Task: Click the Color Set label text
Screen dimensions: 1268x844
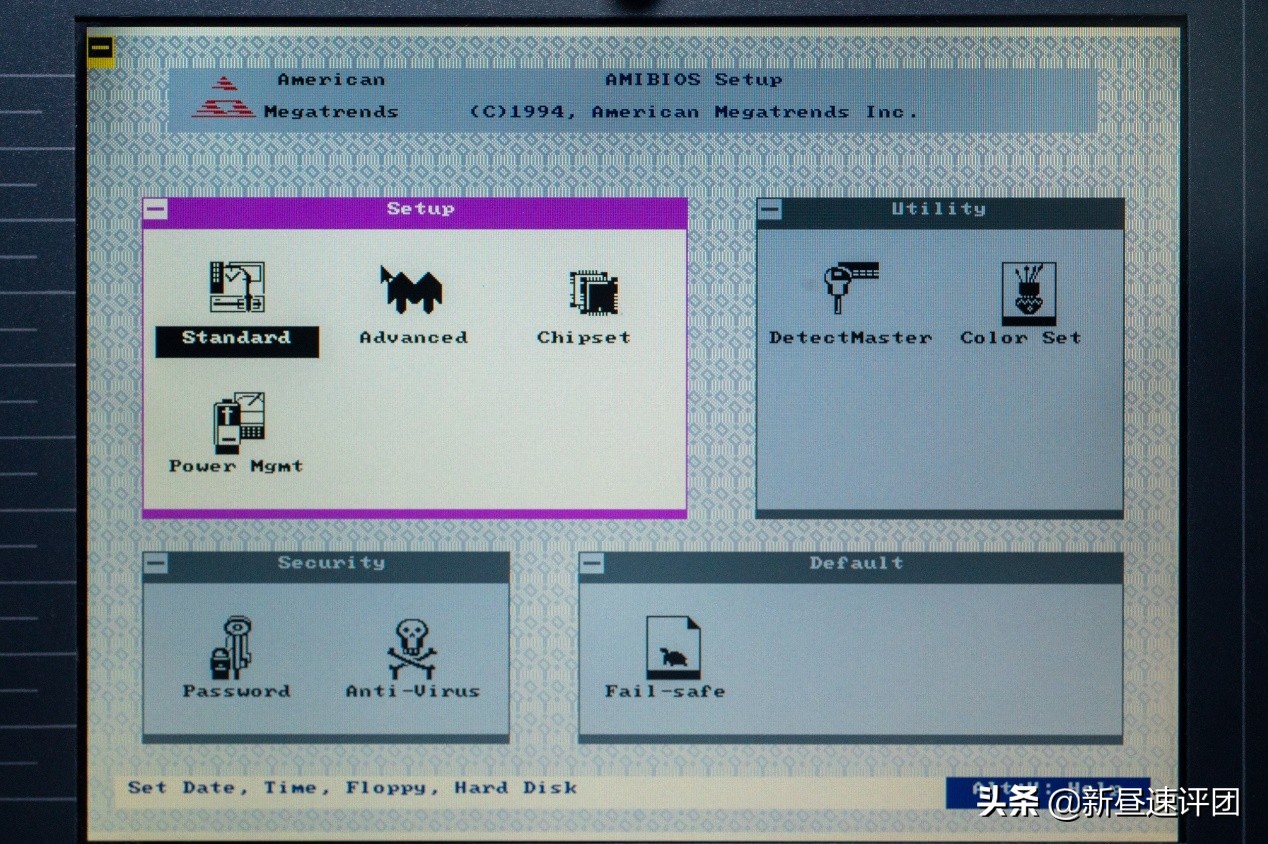Action: pos(1021,338)
